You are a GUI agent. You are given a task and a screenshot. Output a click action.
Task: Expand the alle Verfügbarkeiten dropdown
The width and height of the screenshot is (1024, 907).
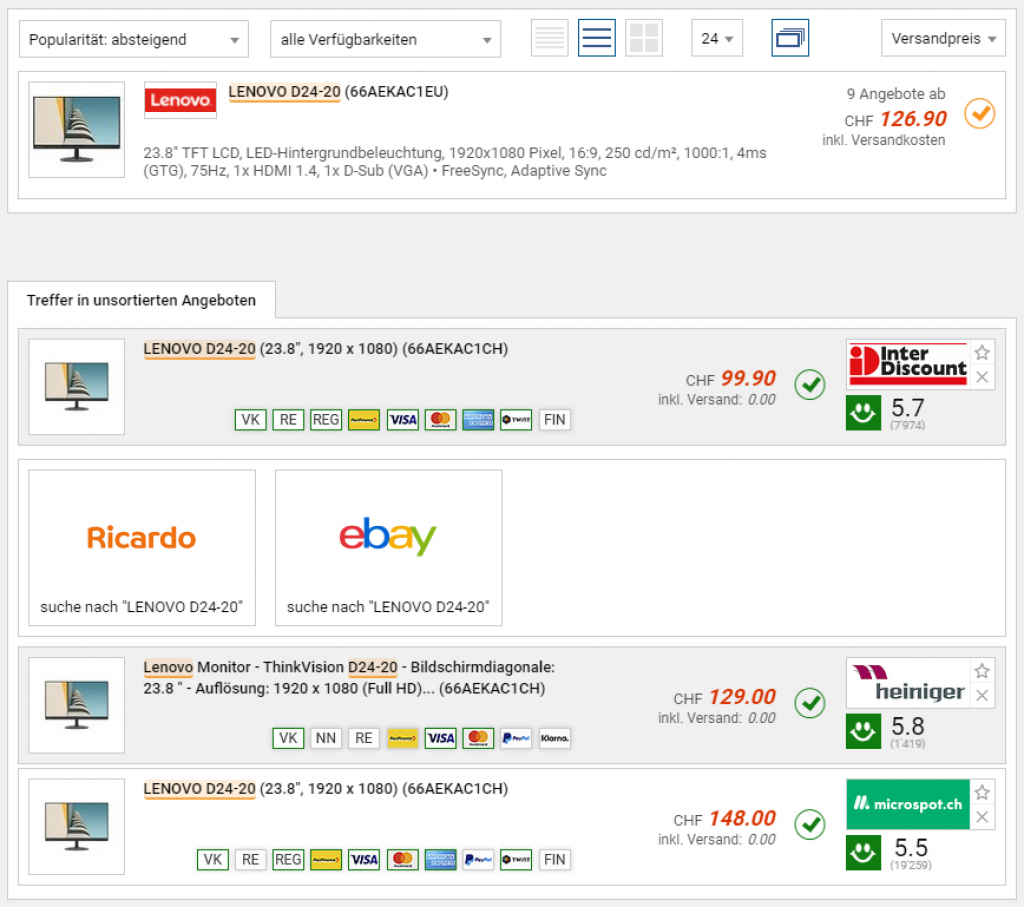coord(385,39)
